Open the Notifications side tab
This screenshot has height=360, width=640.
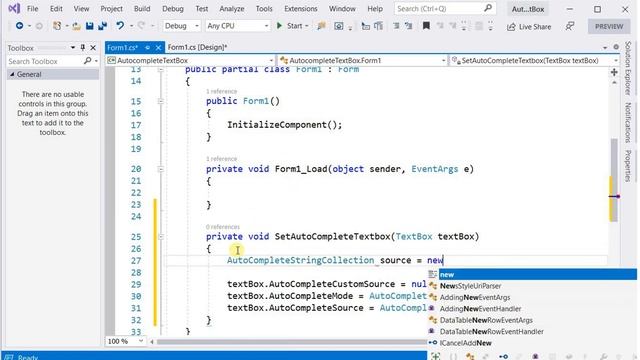pos(628,122)
